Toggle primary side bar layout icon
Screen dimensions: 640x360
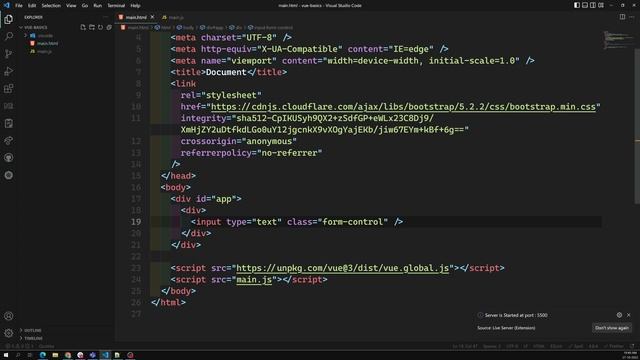tap(577, 5)
